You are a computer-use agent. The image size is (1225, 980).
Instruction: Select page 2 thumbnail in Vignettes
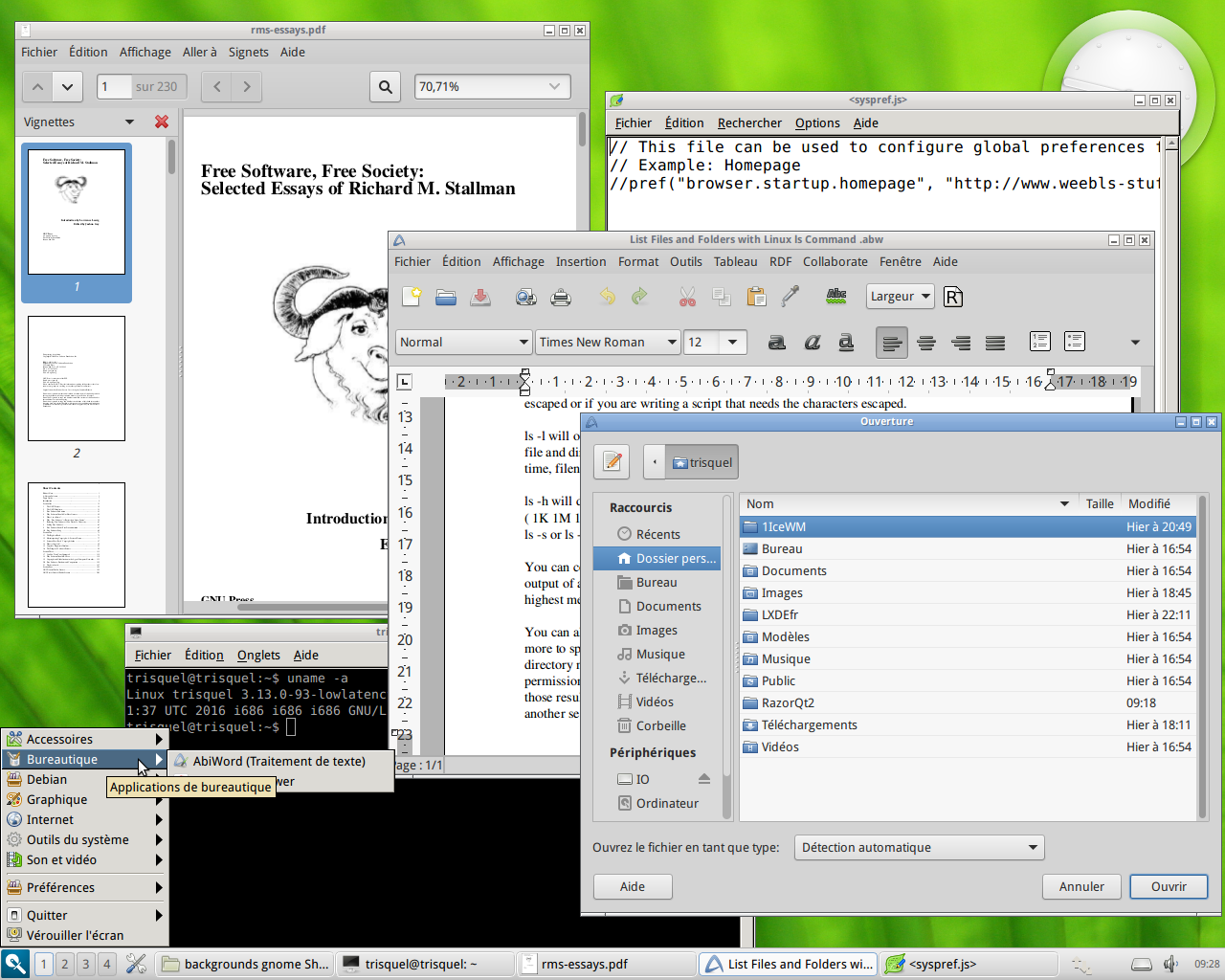[77, 379]
